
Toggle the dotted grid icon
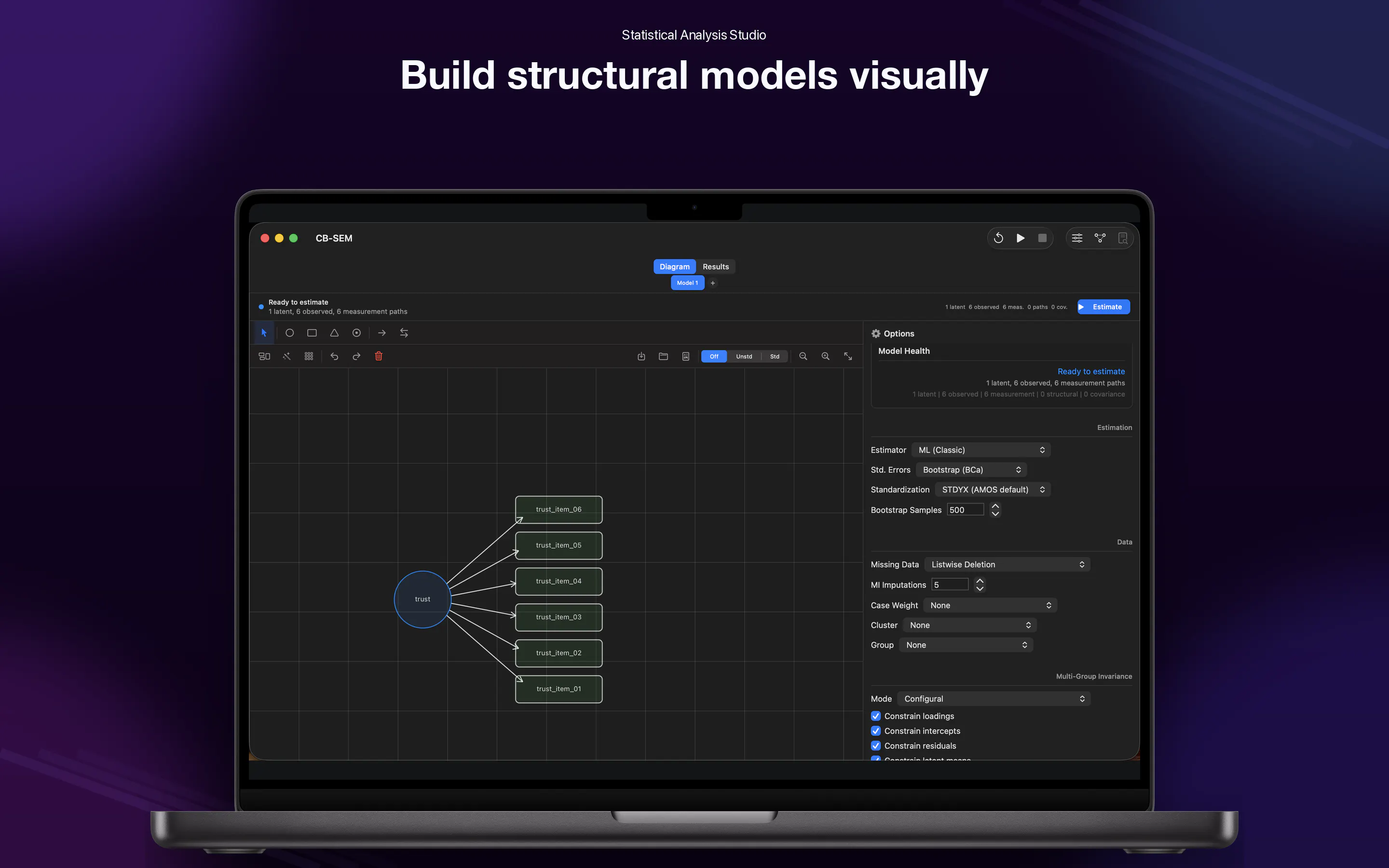click(309, 356)
